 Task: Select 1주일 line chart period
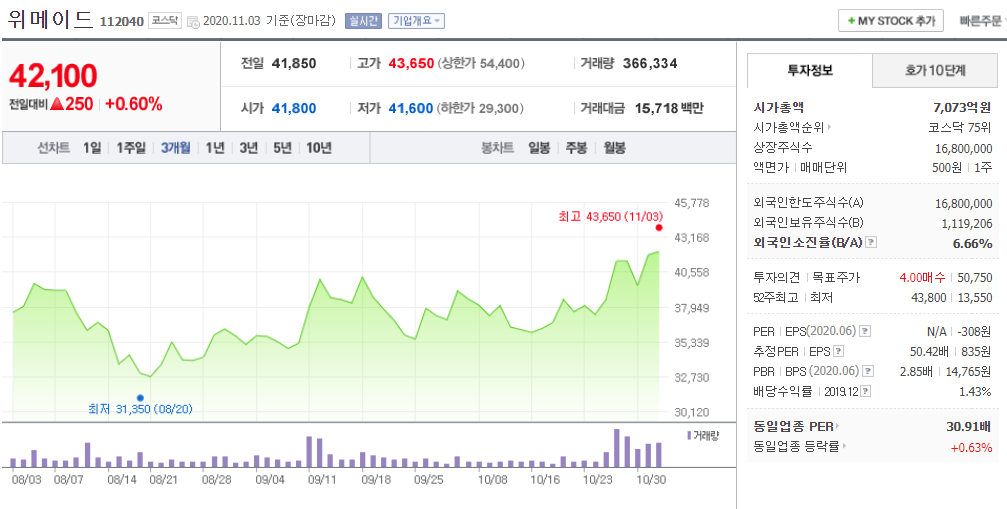[x=131, y=148]
